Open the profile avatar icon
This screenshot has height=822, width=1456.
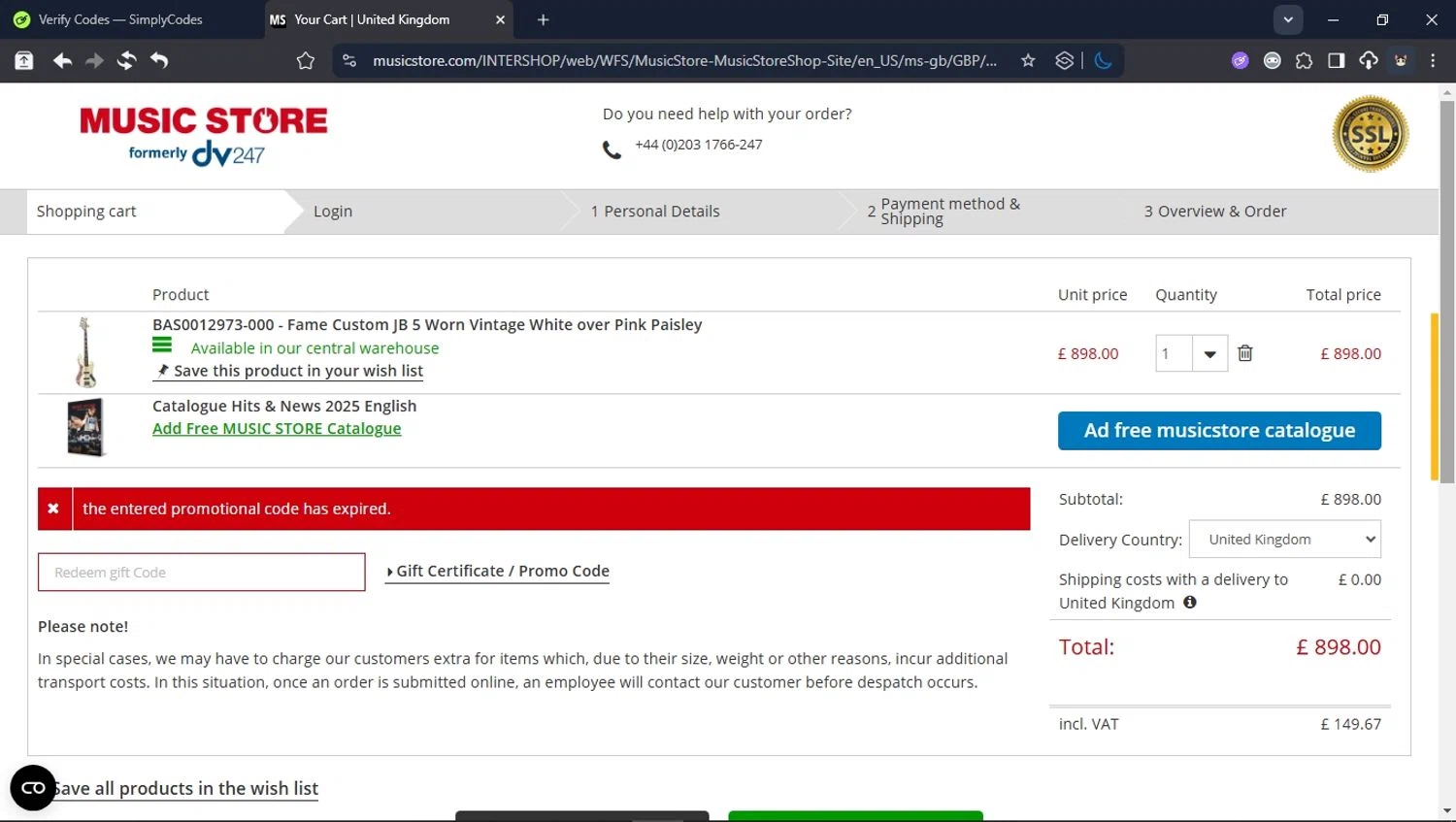pyautogui.click(x=1401, y=60)
